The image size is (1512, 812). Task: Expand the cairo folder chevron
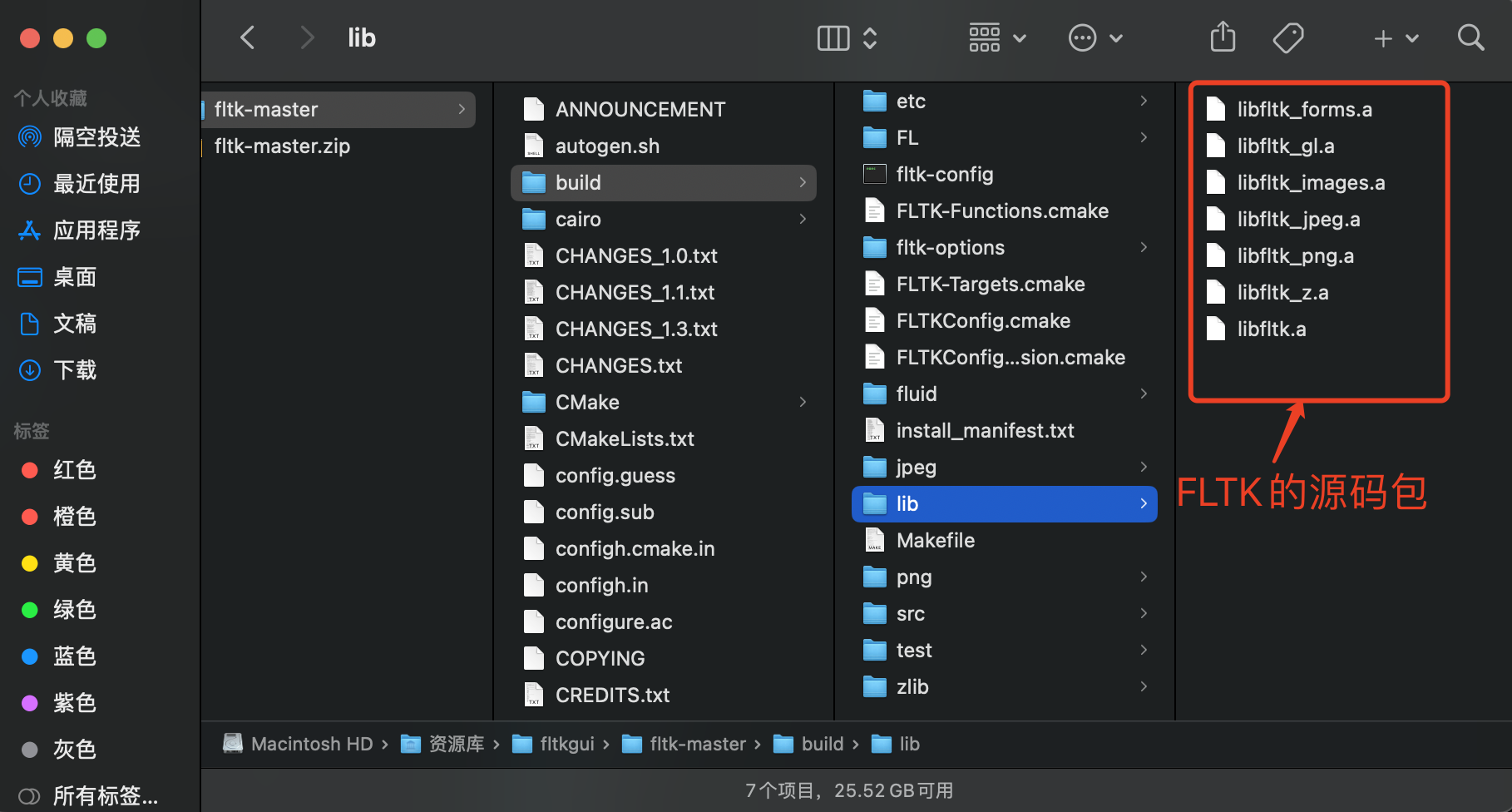[803, 220]
